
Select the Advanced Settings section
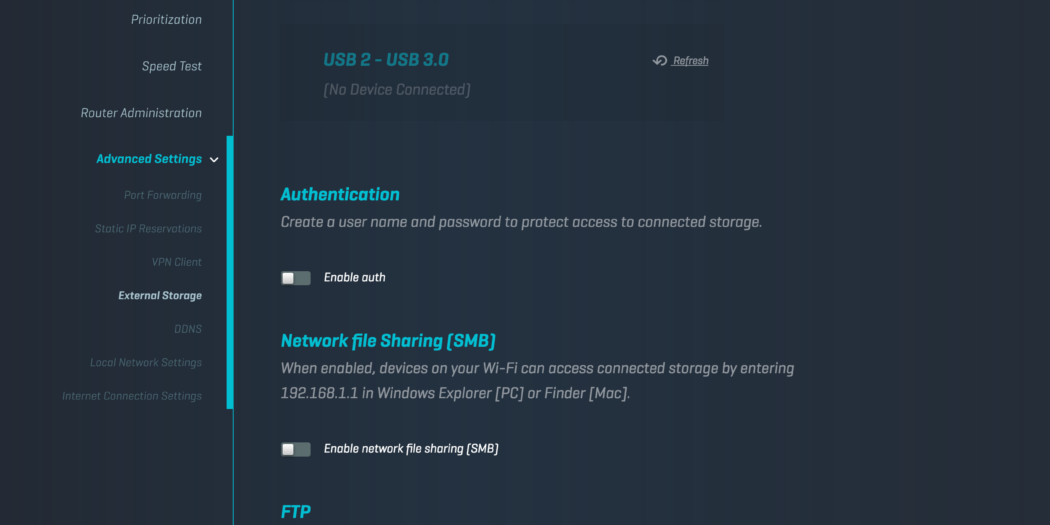[x=149, y=159]
